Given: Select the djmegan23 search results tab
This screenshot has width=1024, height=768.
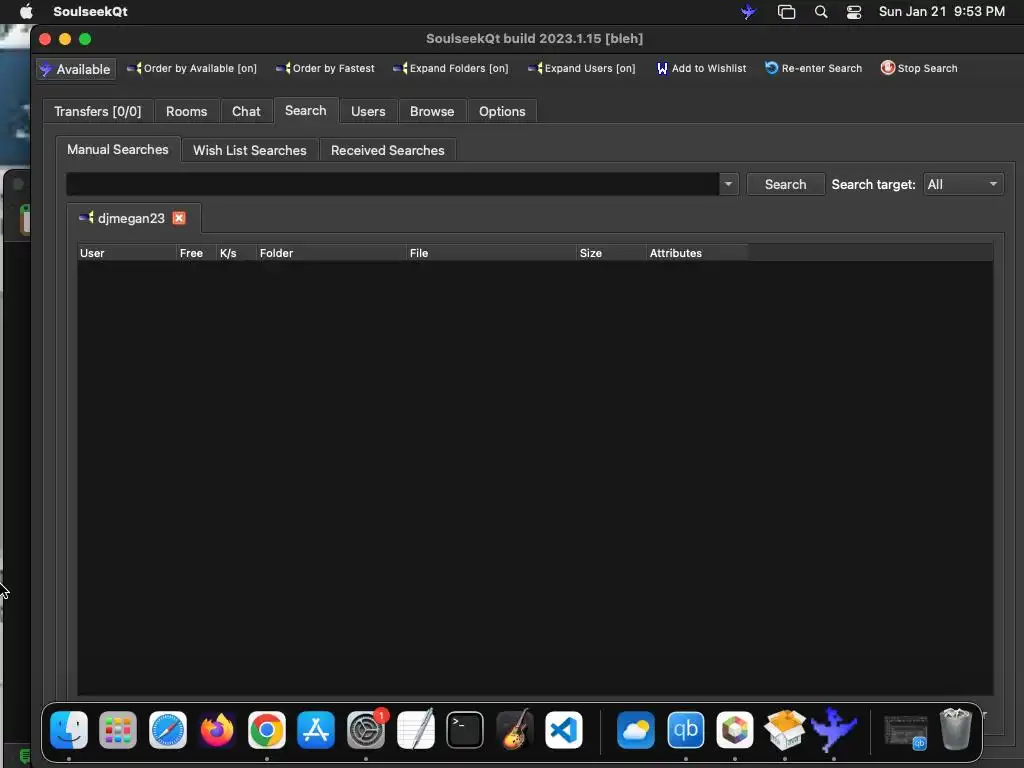Looking at the screenshot, I should coord(131,218).
